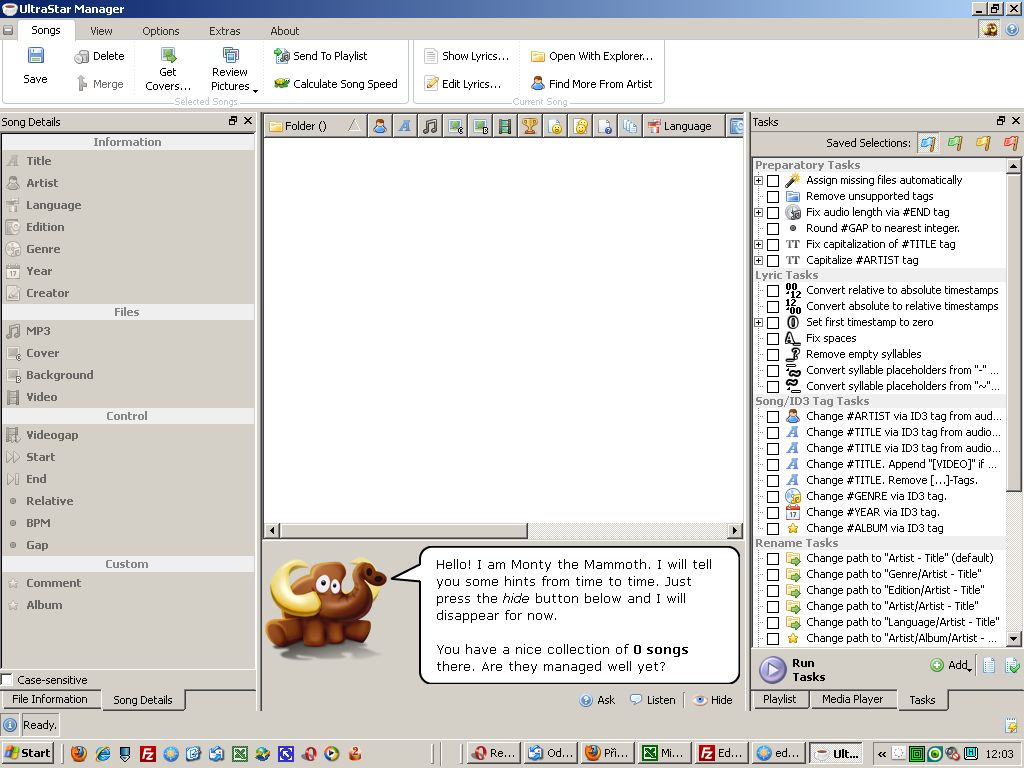Switch to the Media Player tab
Image resolution: width=1024 pixels, height=768 pixels.
852,699
